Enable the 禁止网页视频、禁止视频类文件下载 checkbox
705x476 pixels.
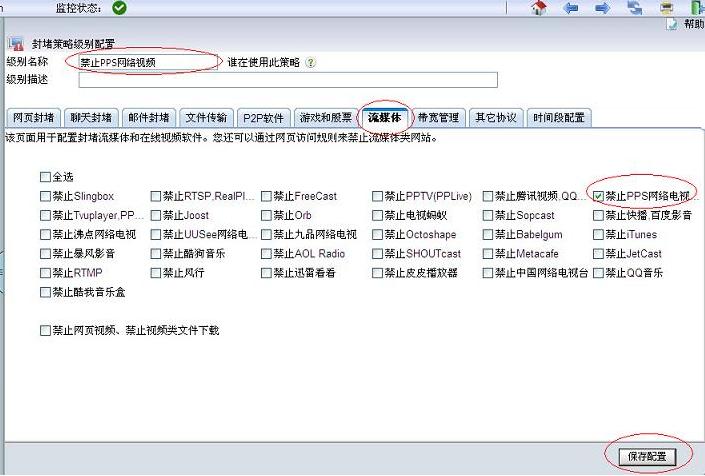tap(45, 330)
